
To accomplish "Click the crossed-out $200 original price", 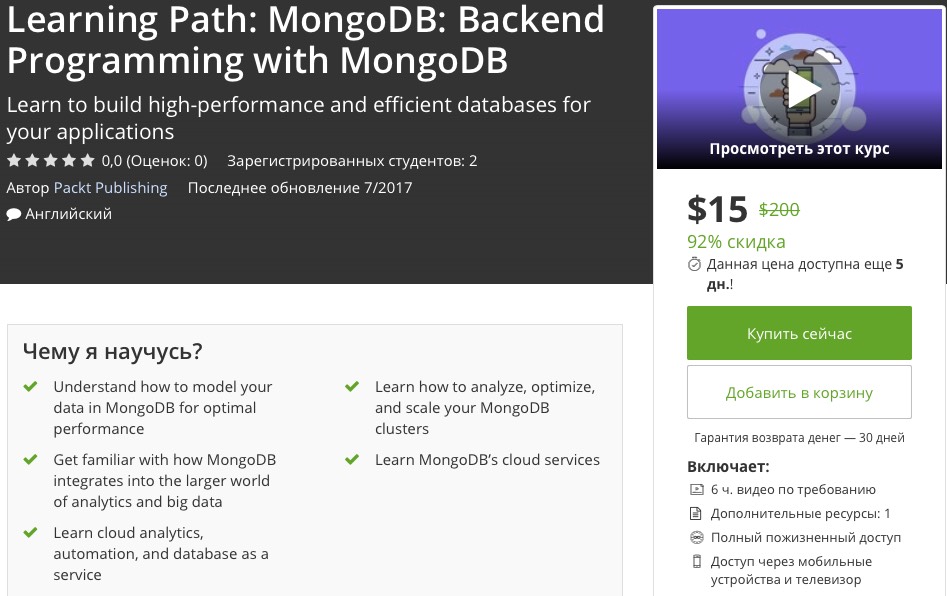I will pyautogui.click(x=779, y=210).
